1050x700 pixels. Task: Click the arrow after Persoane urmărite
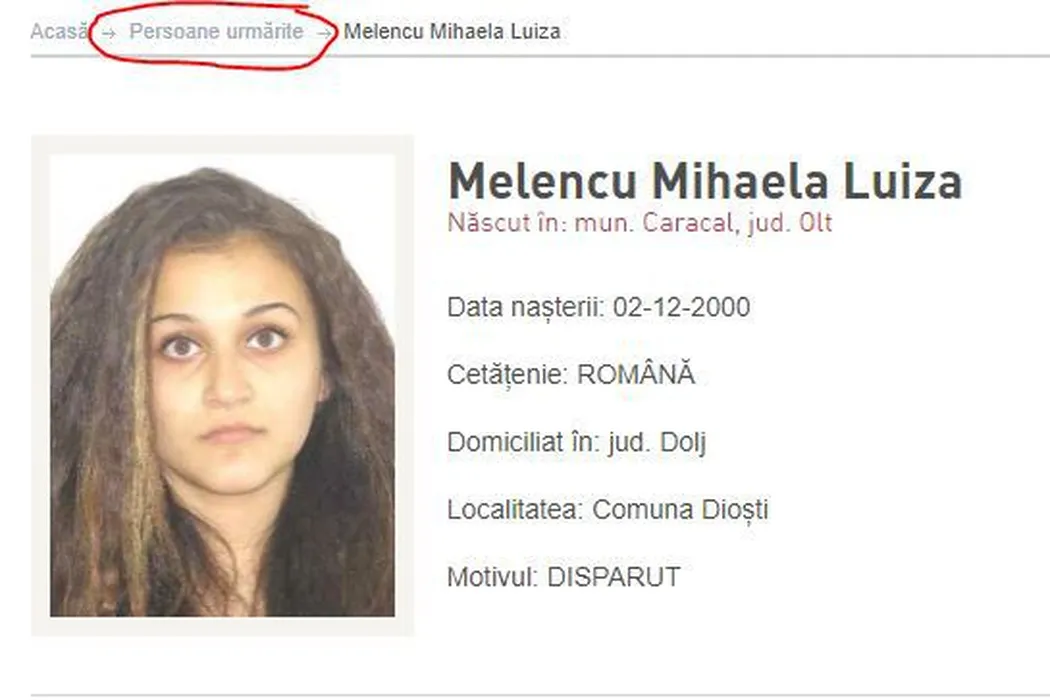[x=324, y=33]
